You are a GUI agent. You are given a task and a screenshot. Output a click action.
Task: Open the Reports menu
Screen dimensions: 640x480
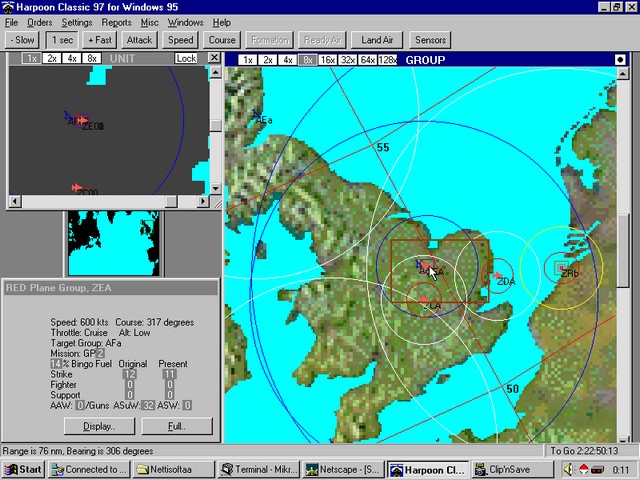click(116, 22)
